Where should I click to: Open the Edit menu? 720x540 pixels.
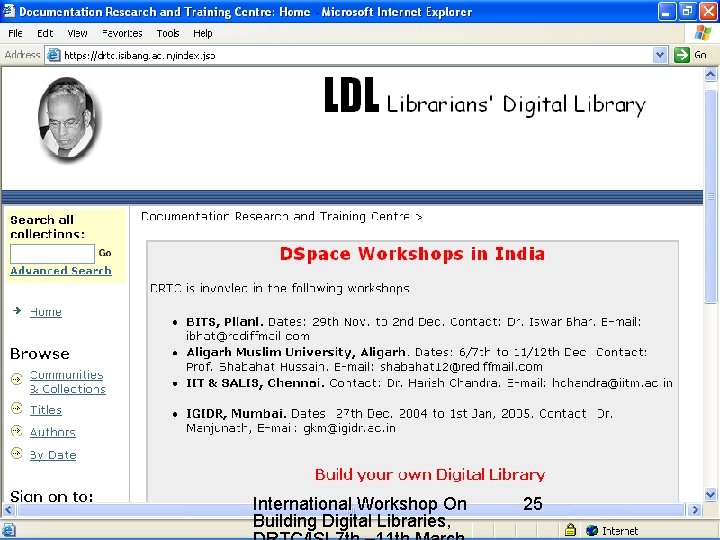click(45, 34)
